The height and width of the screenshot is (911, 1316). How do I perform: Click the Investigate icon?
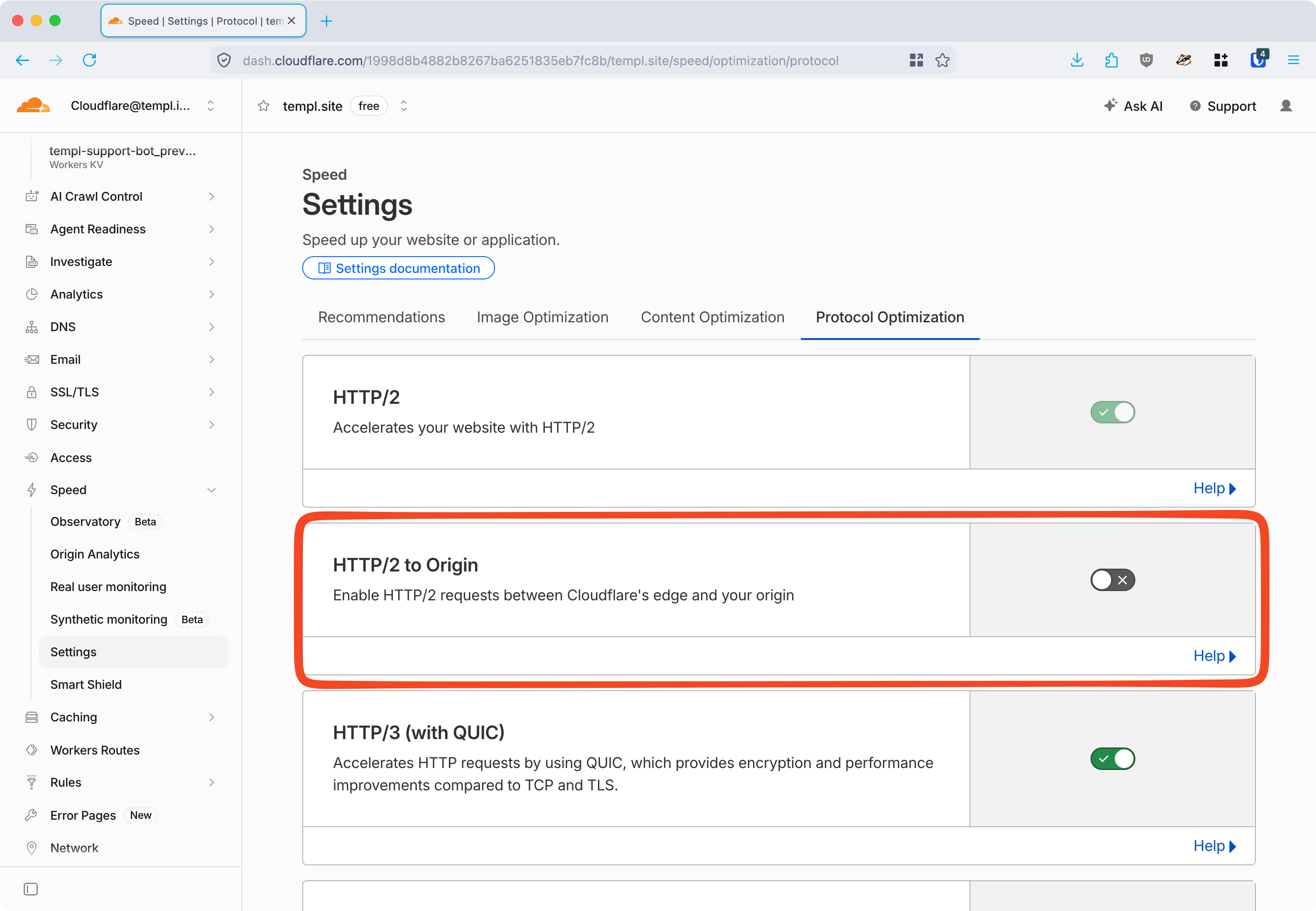32,261
